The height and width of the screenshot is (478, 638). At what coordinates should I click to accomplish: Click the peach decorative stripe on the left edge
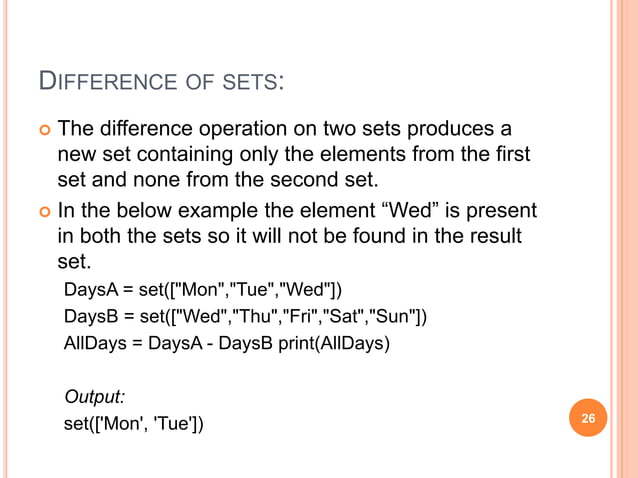8,239
